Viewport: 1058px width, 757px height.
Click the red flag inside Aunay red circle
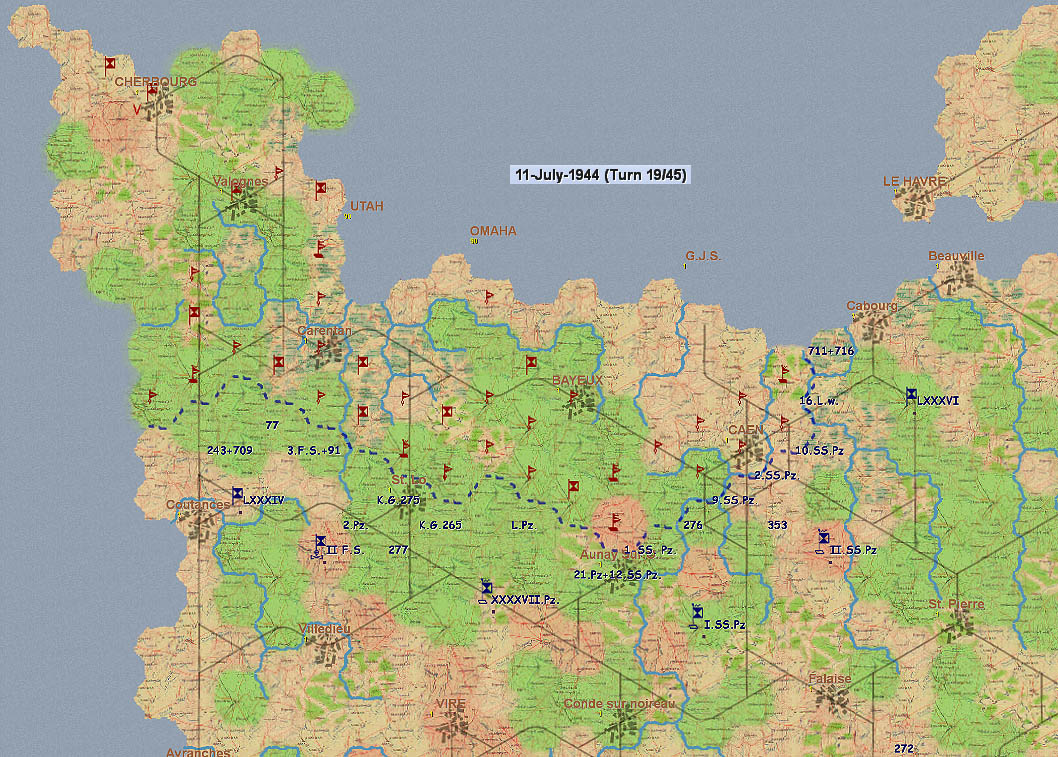point(614,522)
